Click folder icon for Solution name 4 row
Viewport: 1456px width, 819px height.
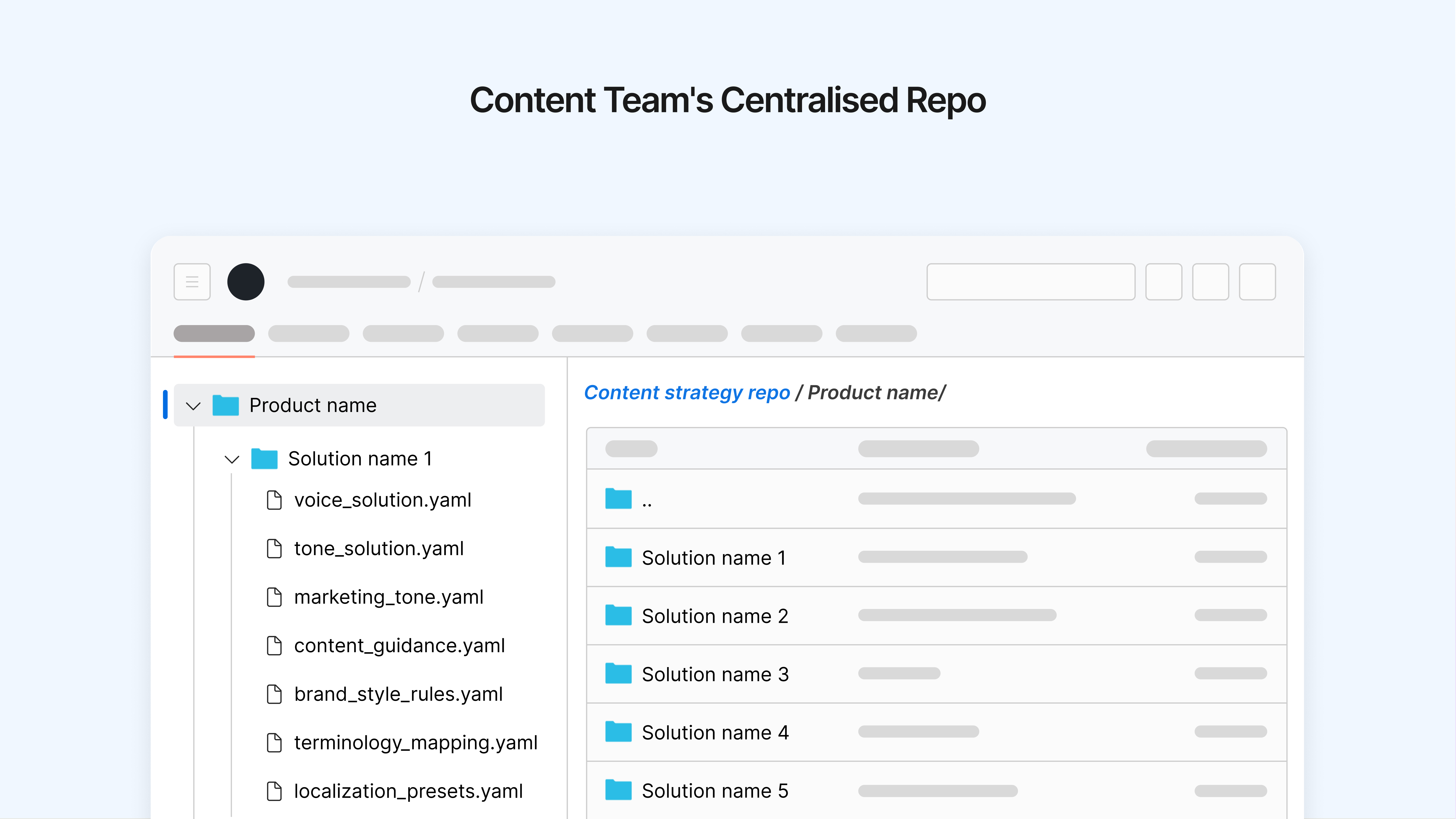(618, 731)
